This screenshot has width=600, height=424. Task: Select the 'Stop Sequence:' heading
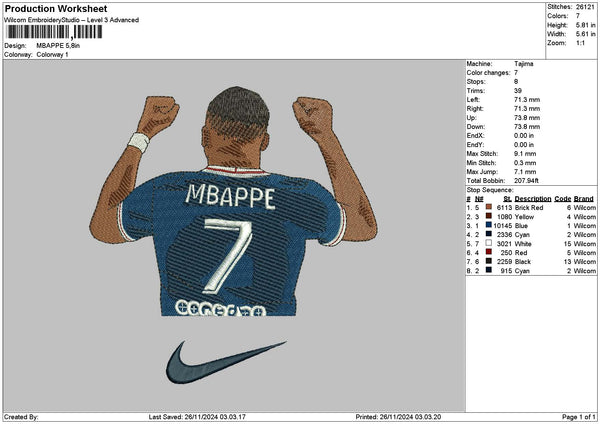tap(490, 190)
